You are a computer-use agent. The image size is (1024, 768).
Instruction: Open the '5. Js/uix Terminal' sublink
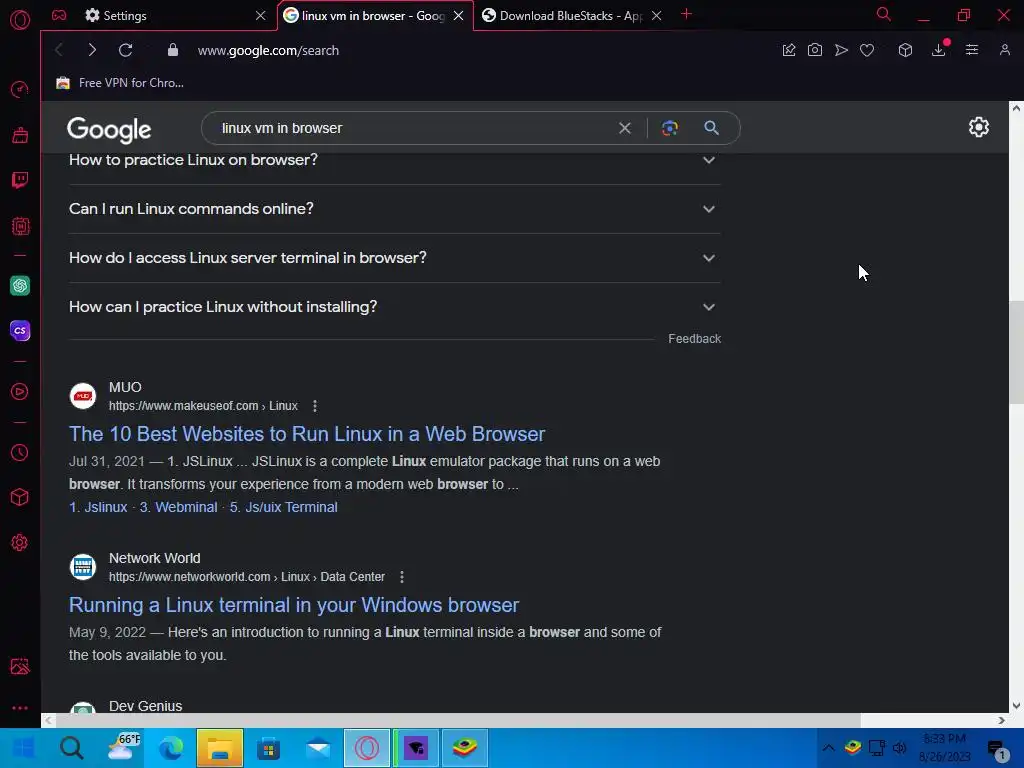[x=283, y=507]
